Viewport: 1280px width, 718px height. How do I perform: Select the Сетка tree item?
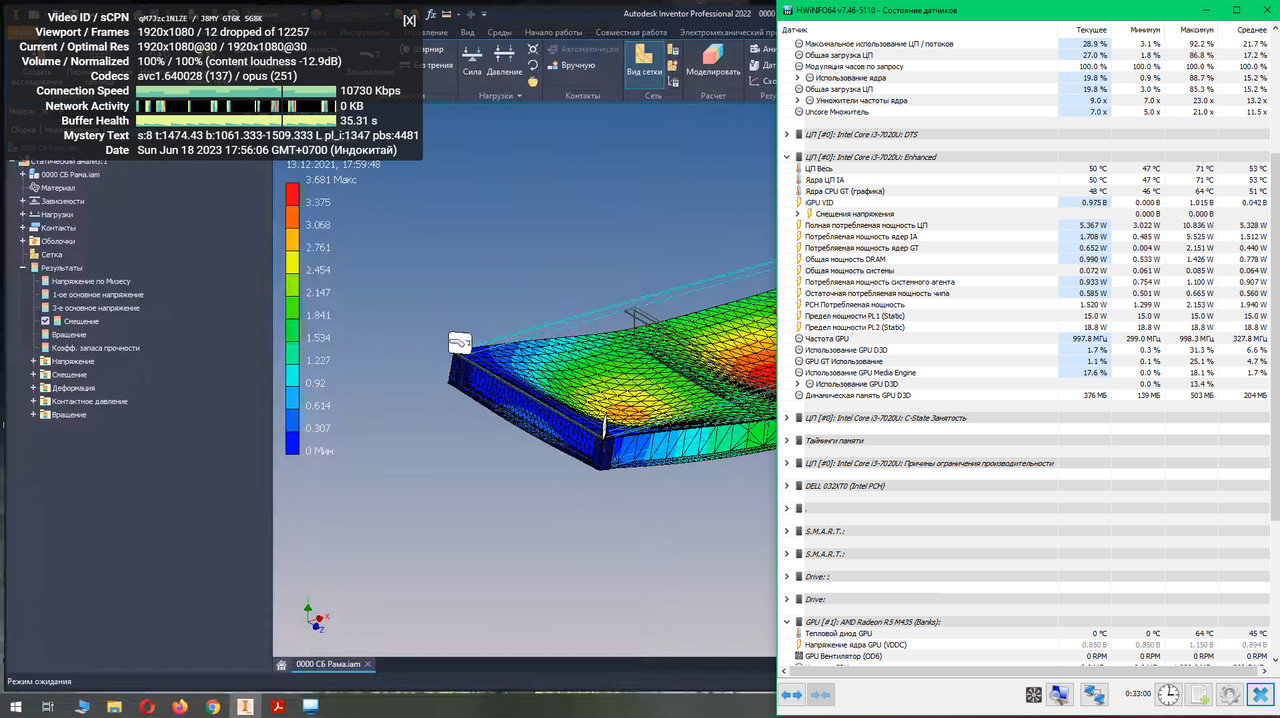click(x=51, y=254)
